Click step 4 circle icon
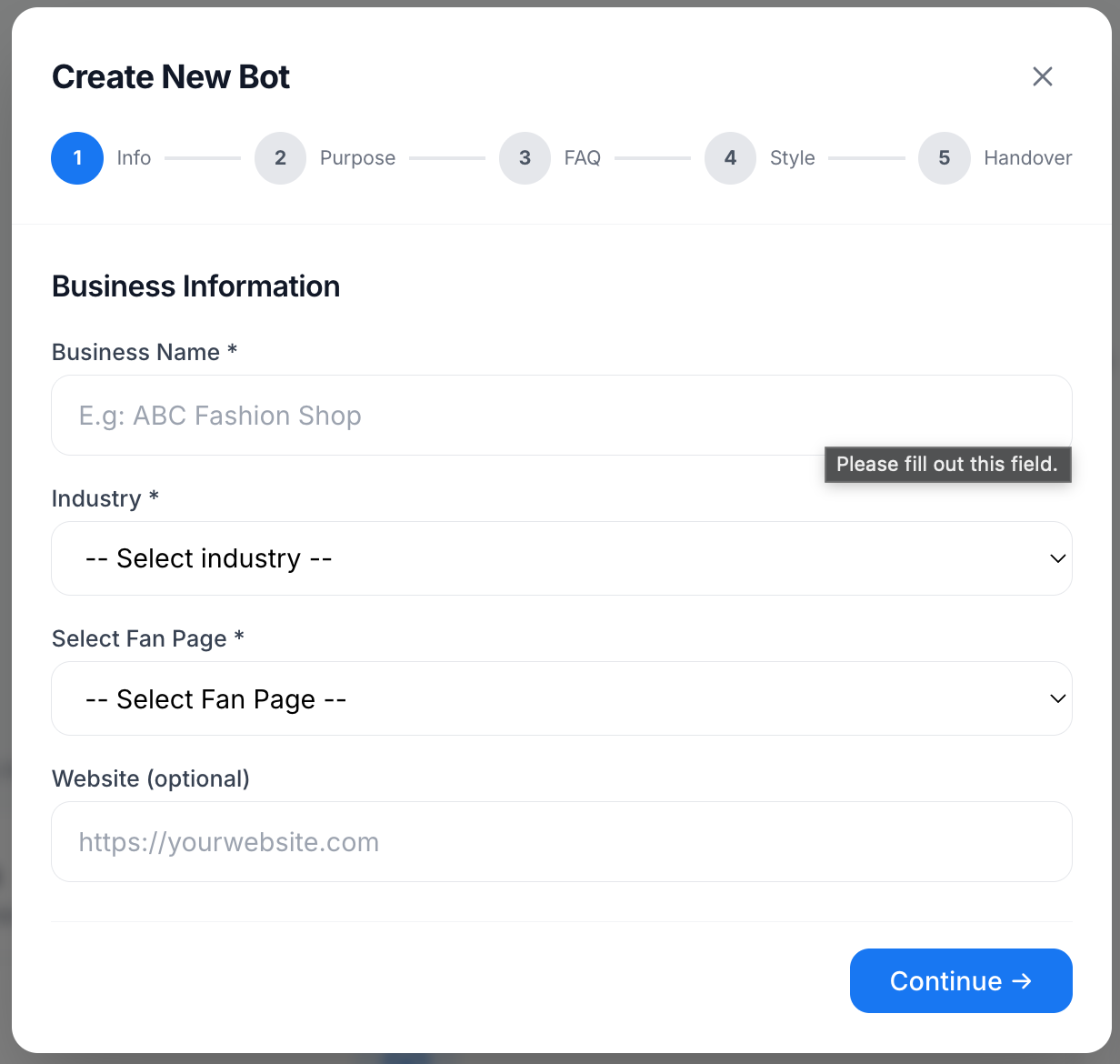 730,158
